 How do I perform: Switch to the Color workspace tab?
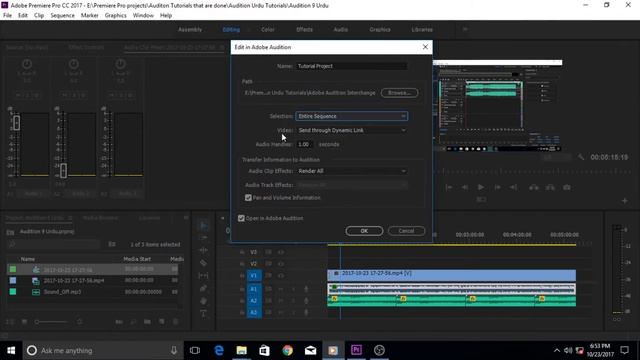(268, 29)
